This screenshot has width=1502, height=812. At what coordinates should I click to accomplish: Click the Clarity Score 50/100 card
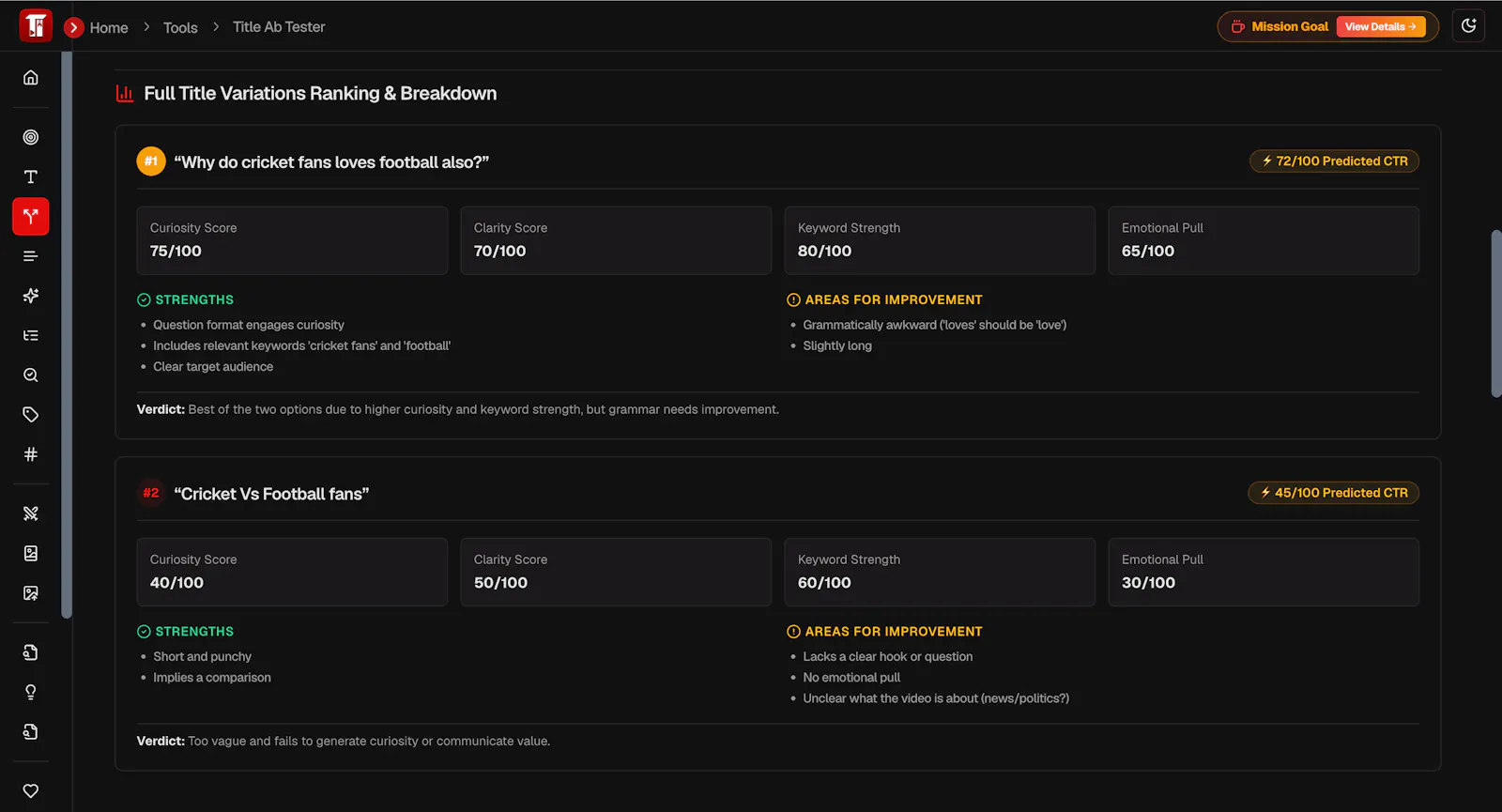click(x=616, y=572)
